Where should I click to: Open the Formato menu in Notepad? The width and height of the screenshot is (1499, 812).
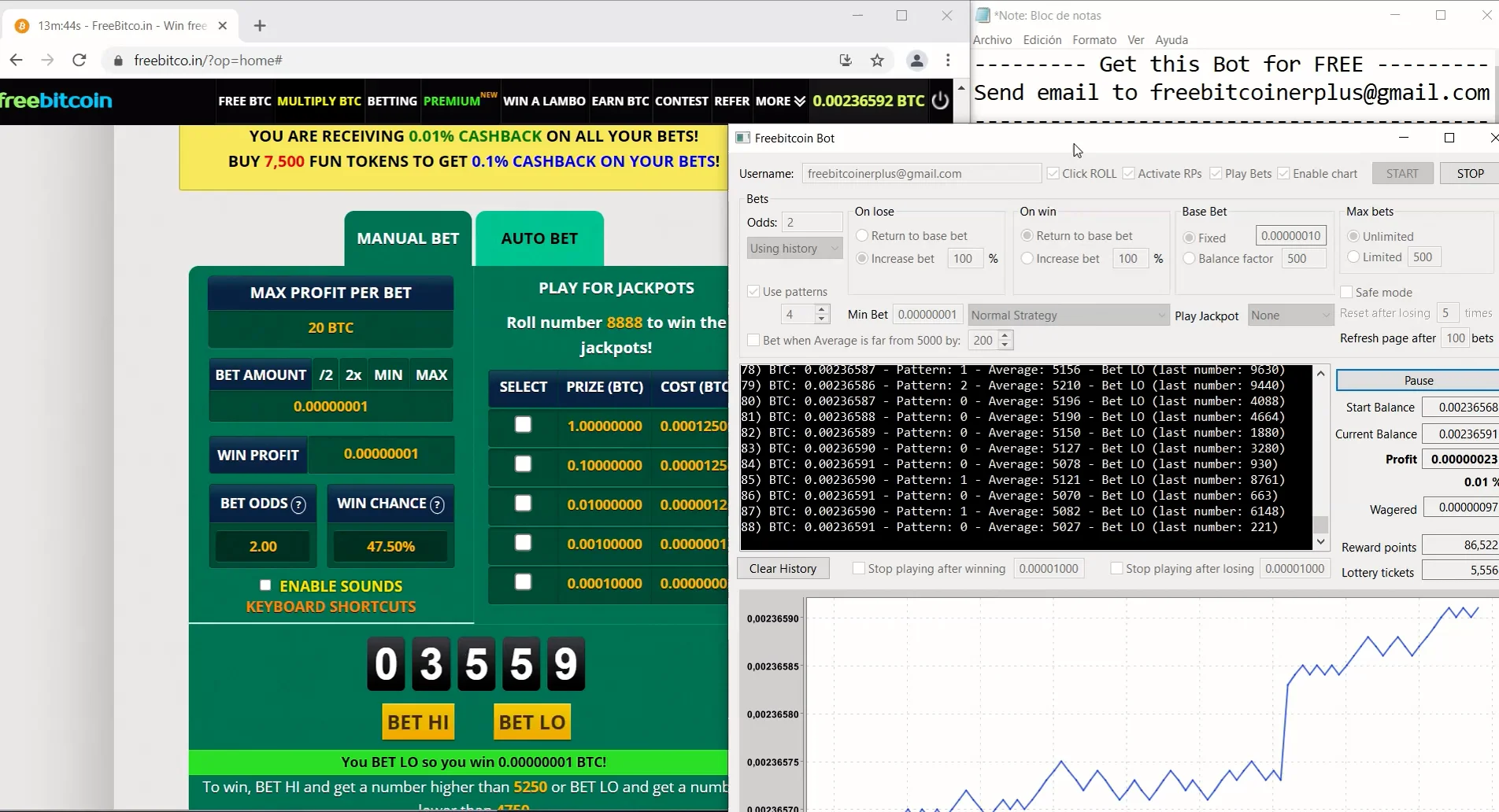pyautogui.click(x=1094, y=39)
